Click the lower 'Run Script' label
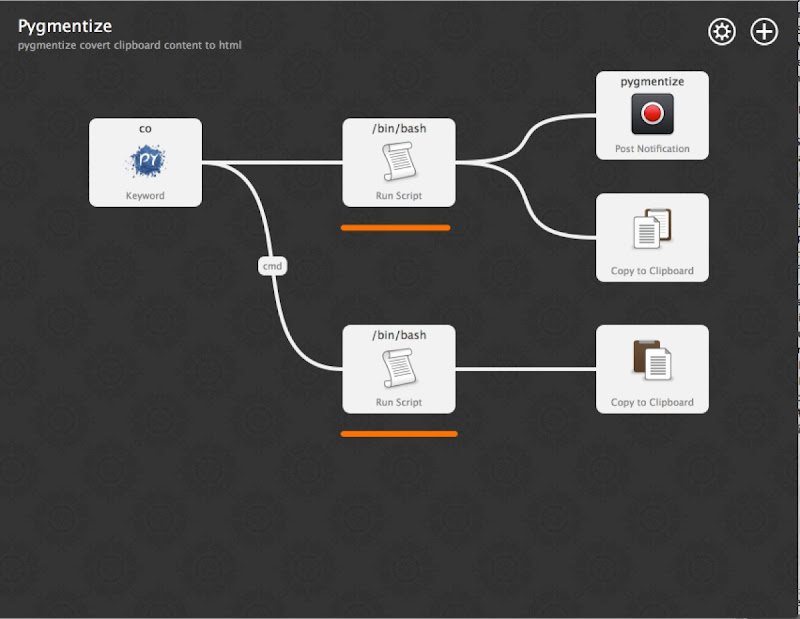Image resolution: width=800 pixels, height=619 pixels. [x=399, y=402]
